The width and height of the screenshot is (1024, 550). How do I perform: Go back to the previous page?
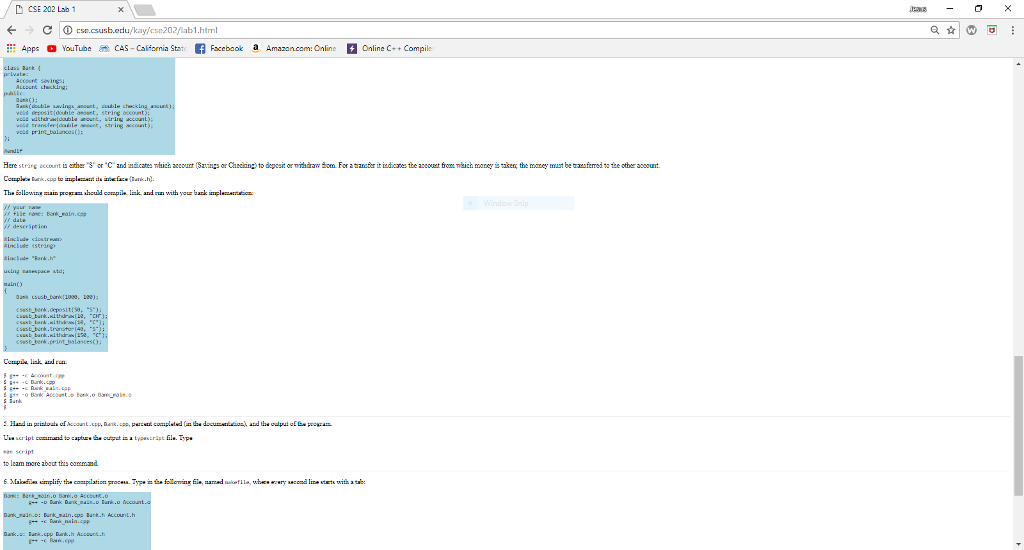(11, 30)
